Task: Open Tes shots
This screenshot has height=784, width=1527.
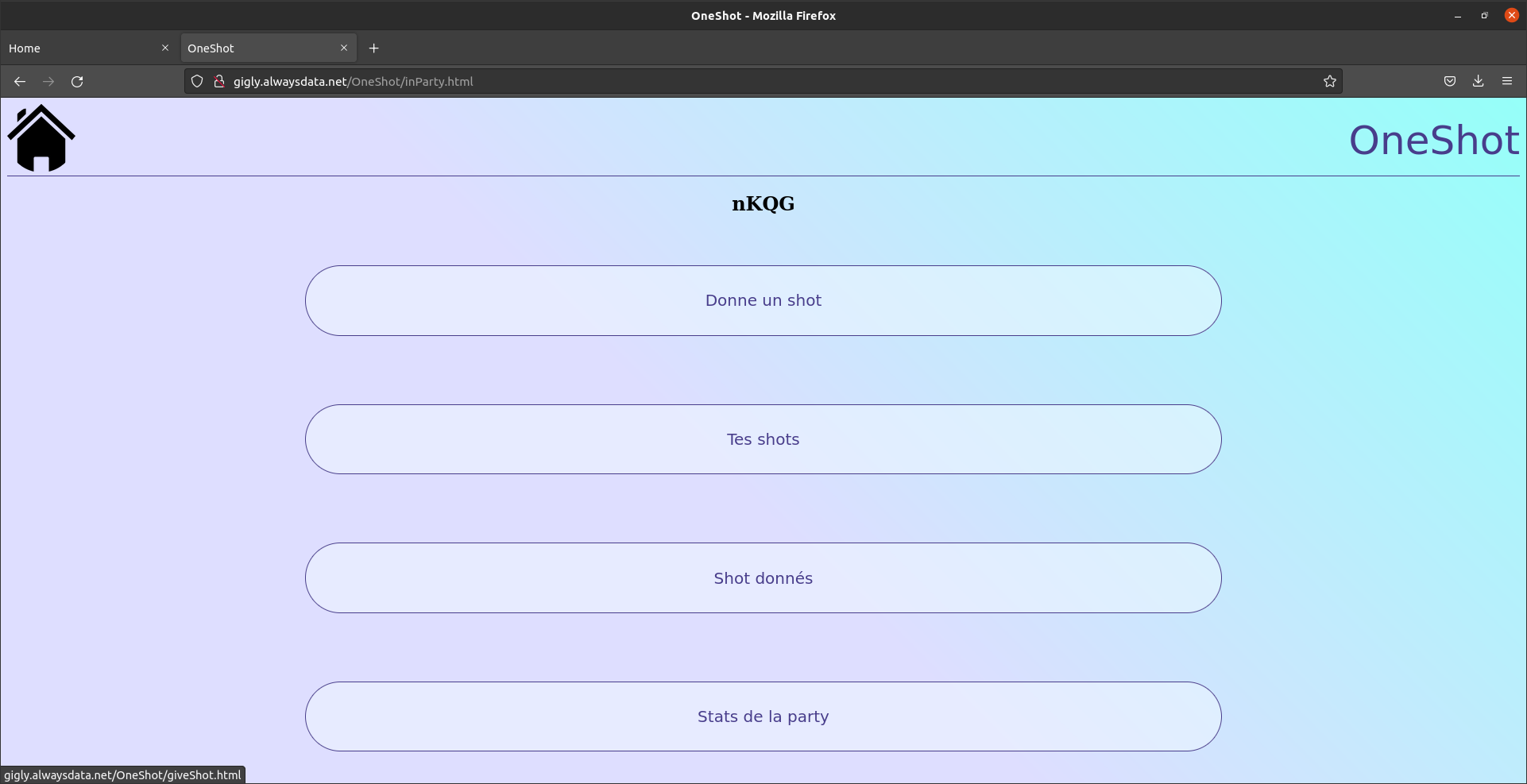Action: click(x=762, y=438)
